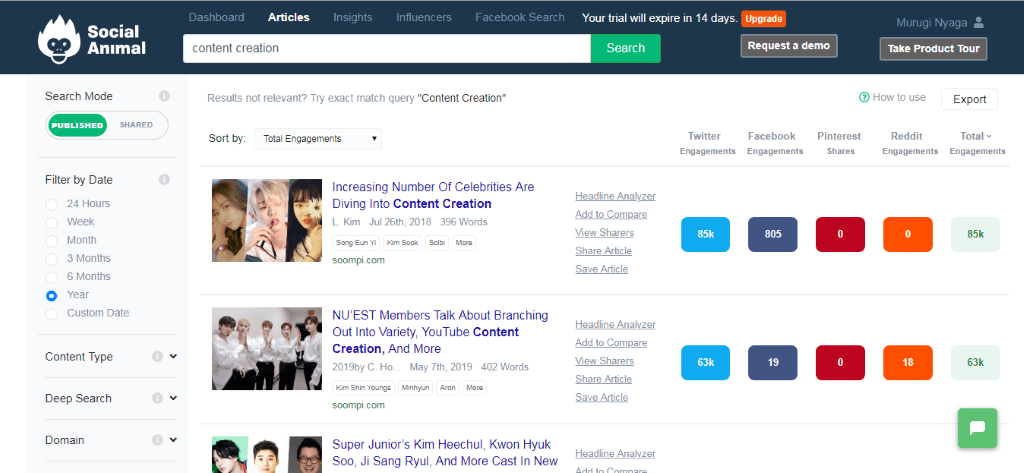
Task: Click the orange Upgrade button
Action: point(763,18)
